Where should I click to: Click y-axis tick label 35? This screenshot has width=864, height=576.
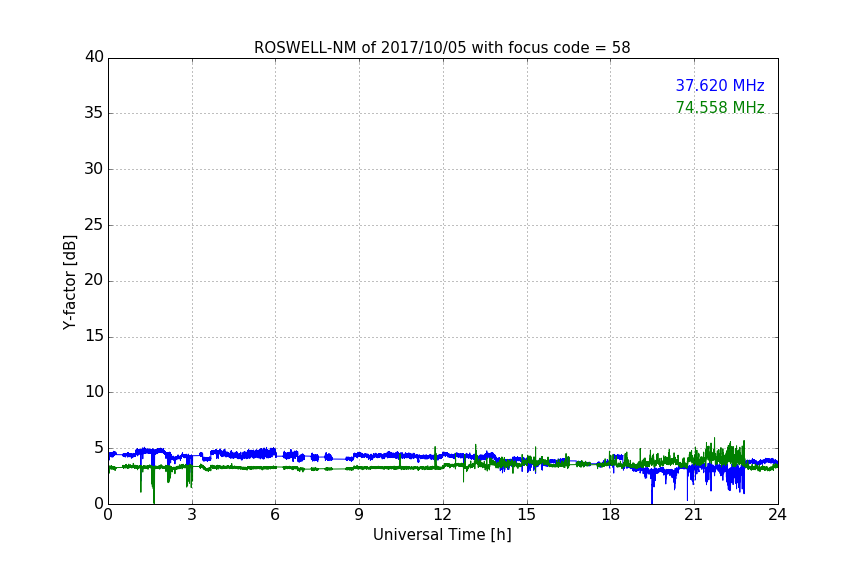[x=94, y=113]
